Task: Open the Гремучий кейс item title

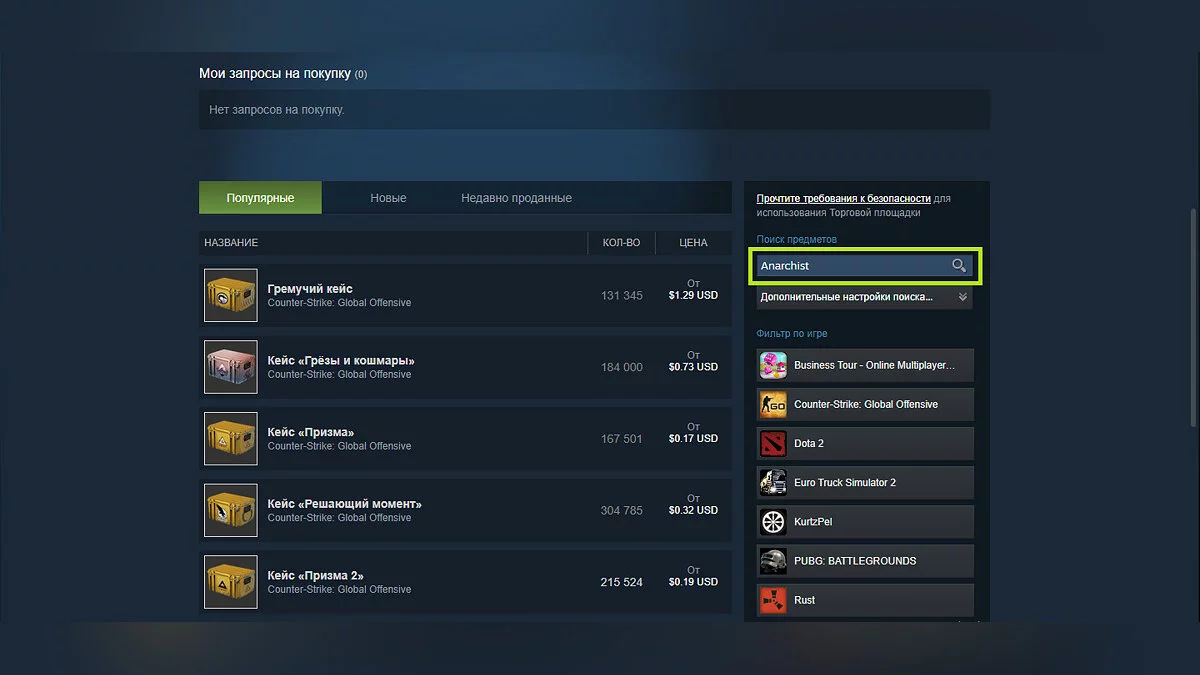Action: (310, 289)
